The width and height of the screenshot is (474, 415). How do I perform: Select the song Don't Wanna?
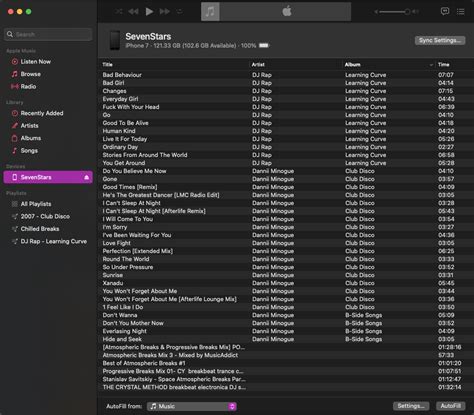[286, 315]
